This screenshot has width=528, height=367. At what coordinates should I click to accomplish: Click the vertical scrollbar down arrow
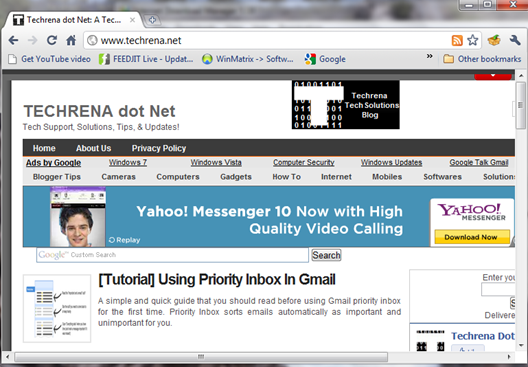(521, 345)
